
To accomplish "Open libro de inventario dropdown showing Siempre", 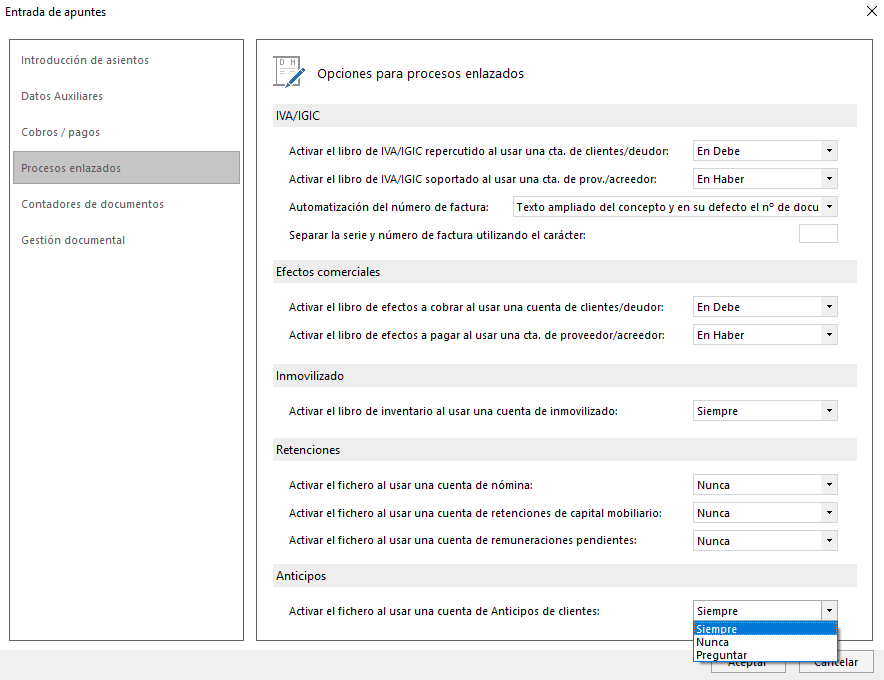I will tap(765, 411).
